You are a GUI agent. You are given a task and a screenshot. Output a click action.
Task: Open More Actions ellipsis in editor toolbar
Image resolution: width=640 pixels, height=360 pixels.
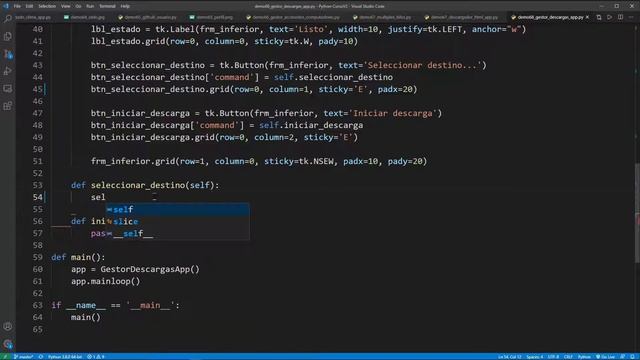(x=631, y=17)
